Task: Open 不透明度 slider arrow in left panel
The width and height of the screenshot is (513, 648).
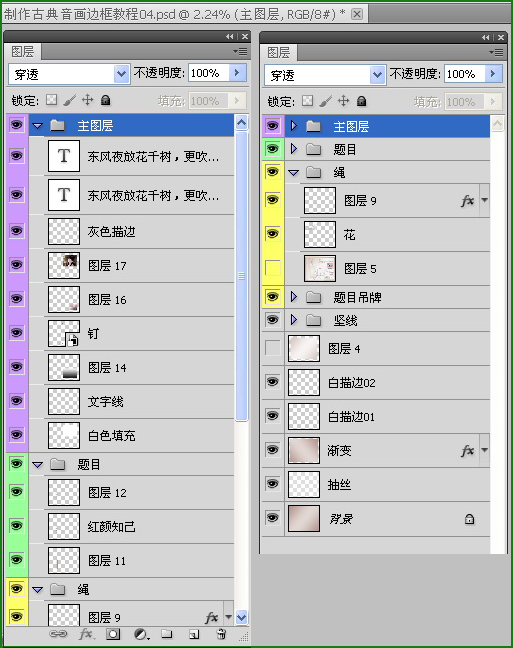Action: pos(237,73)
